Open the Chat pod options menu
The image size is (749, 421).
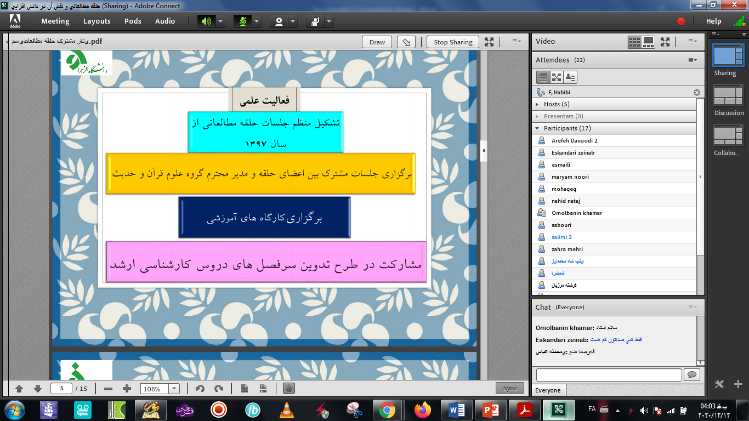tap(693, 307)
